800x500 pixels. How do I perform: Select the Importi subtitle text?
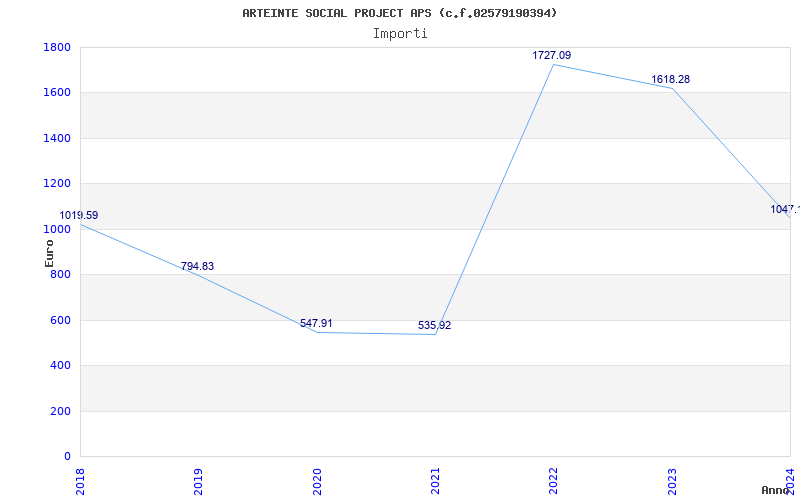(400, 34)
